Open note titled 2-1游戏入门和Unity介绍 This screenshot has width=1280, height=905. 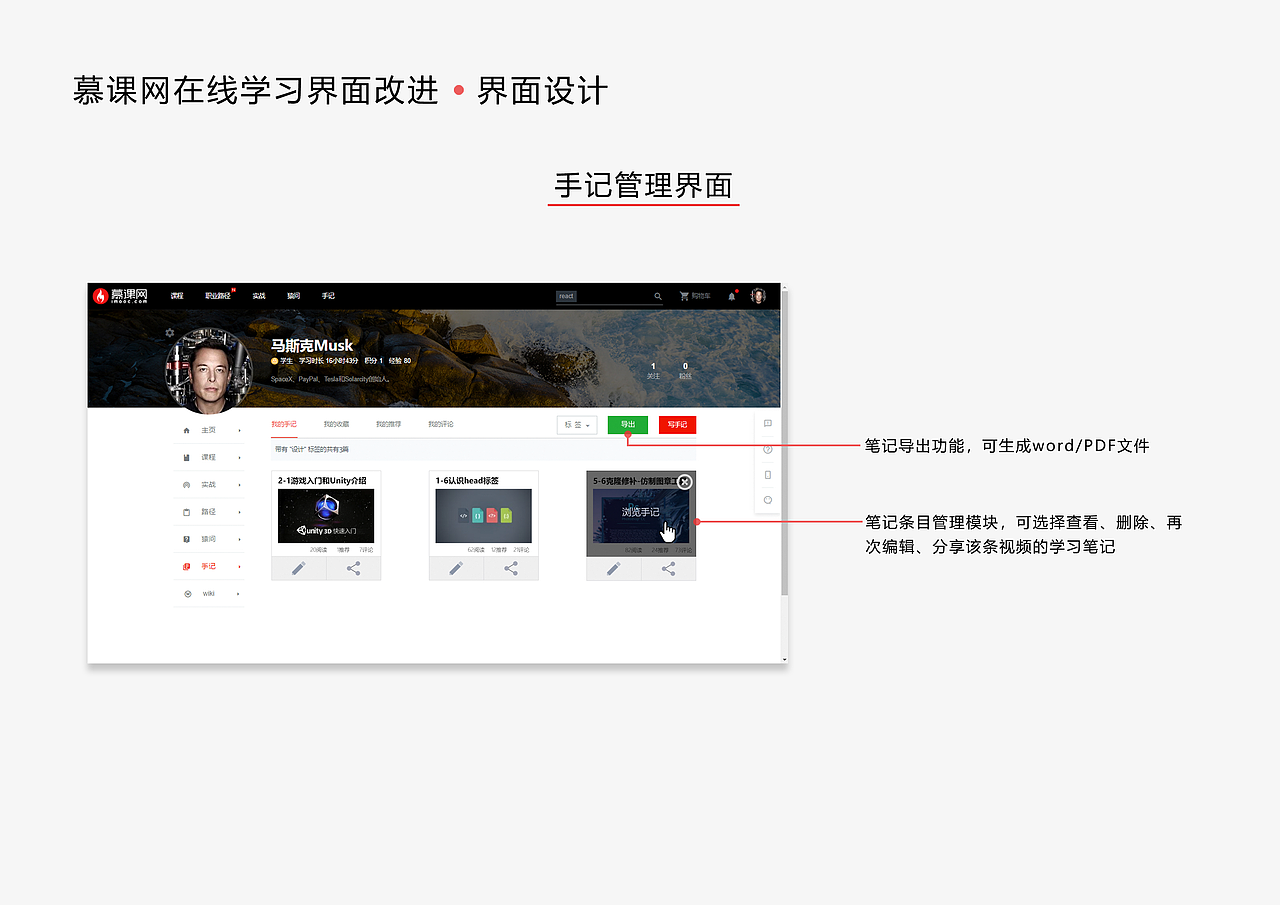click(x=322, y=481)
